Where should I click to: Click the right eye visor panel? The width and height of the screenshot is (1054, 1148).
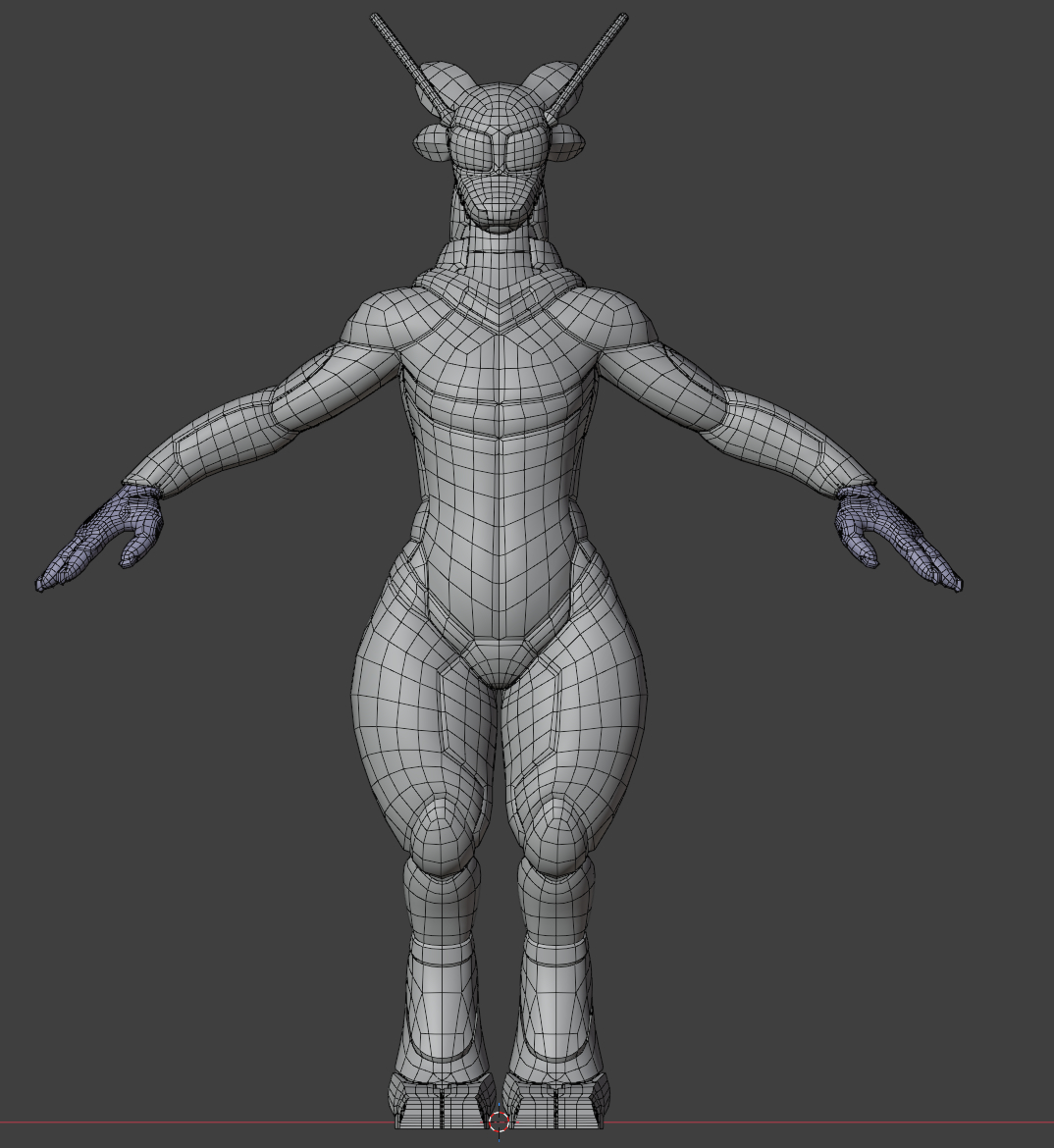click(525, 151)
